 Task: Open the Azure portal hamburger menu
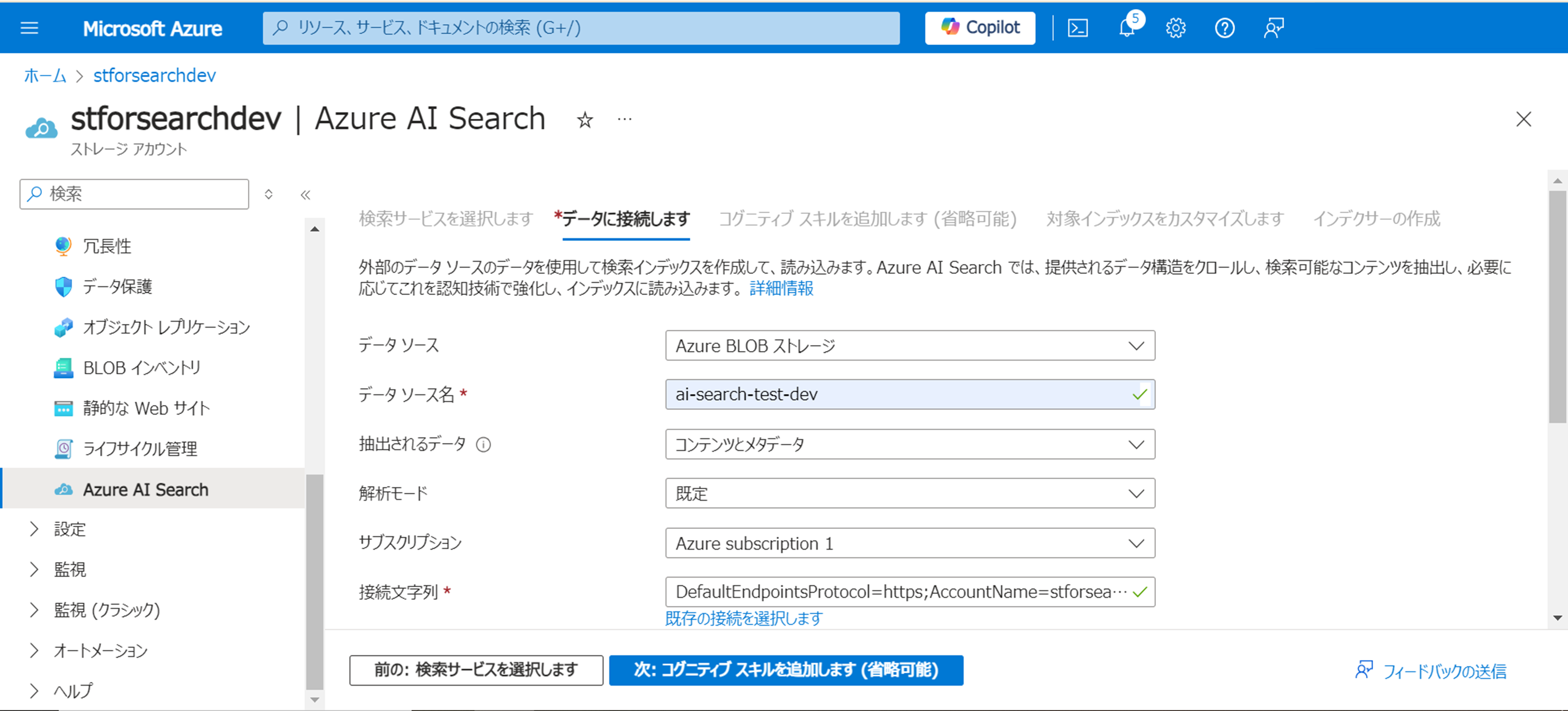[x=29, y=28]
